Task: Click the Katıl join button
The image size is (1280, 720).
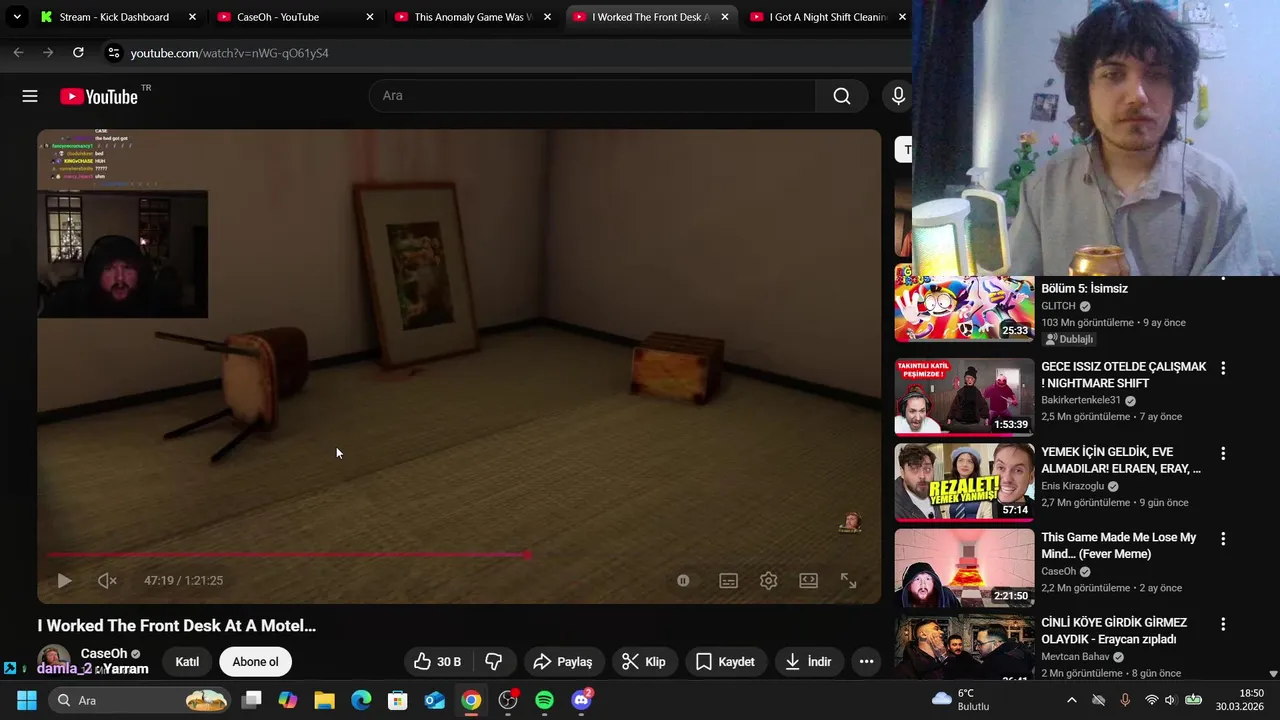Action: click(x=187, y=661)
